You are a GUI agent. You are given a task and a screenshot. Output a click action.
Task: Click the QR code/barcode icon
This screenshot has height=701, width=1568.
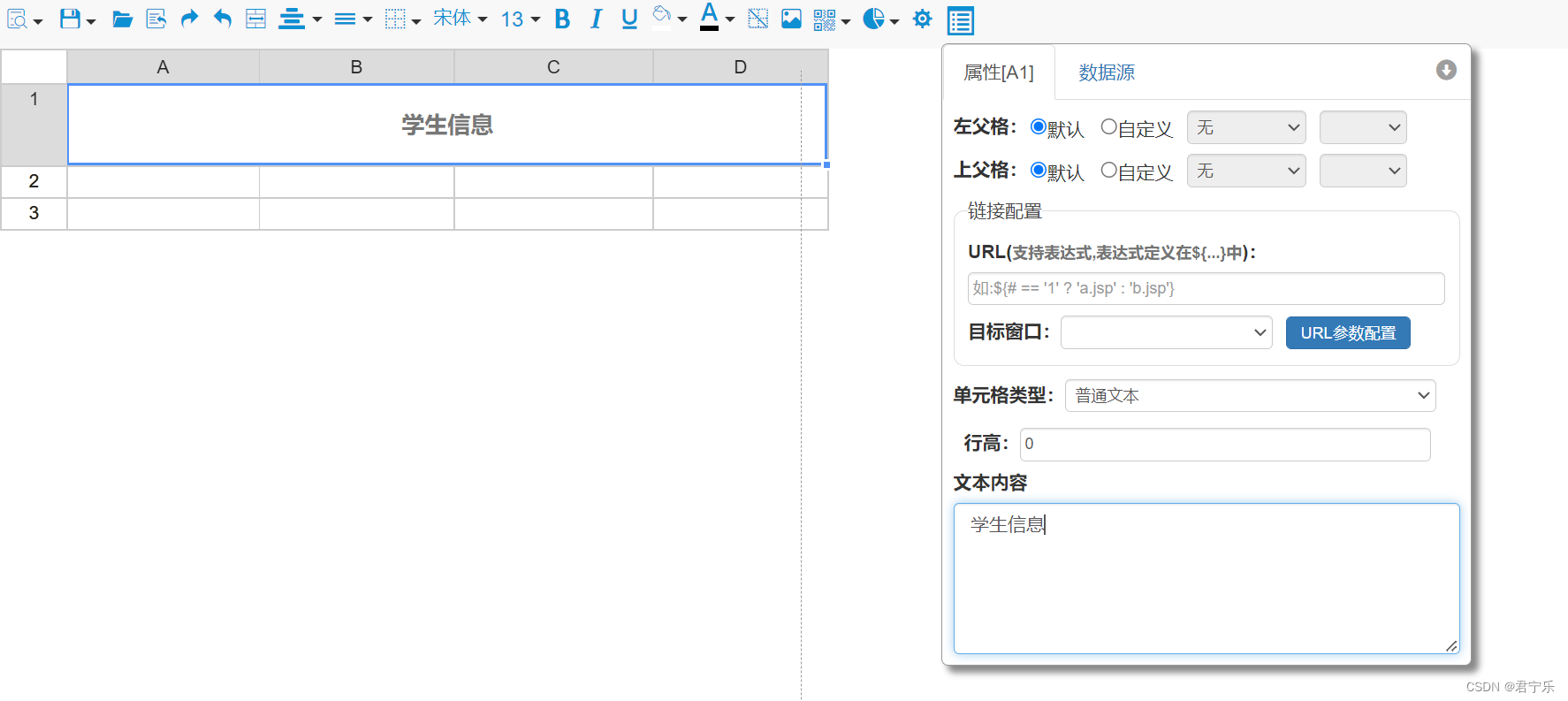[824, 19]
